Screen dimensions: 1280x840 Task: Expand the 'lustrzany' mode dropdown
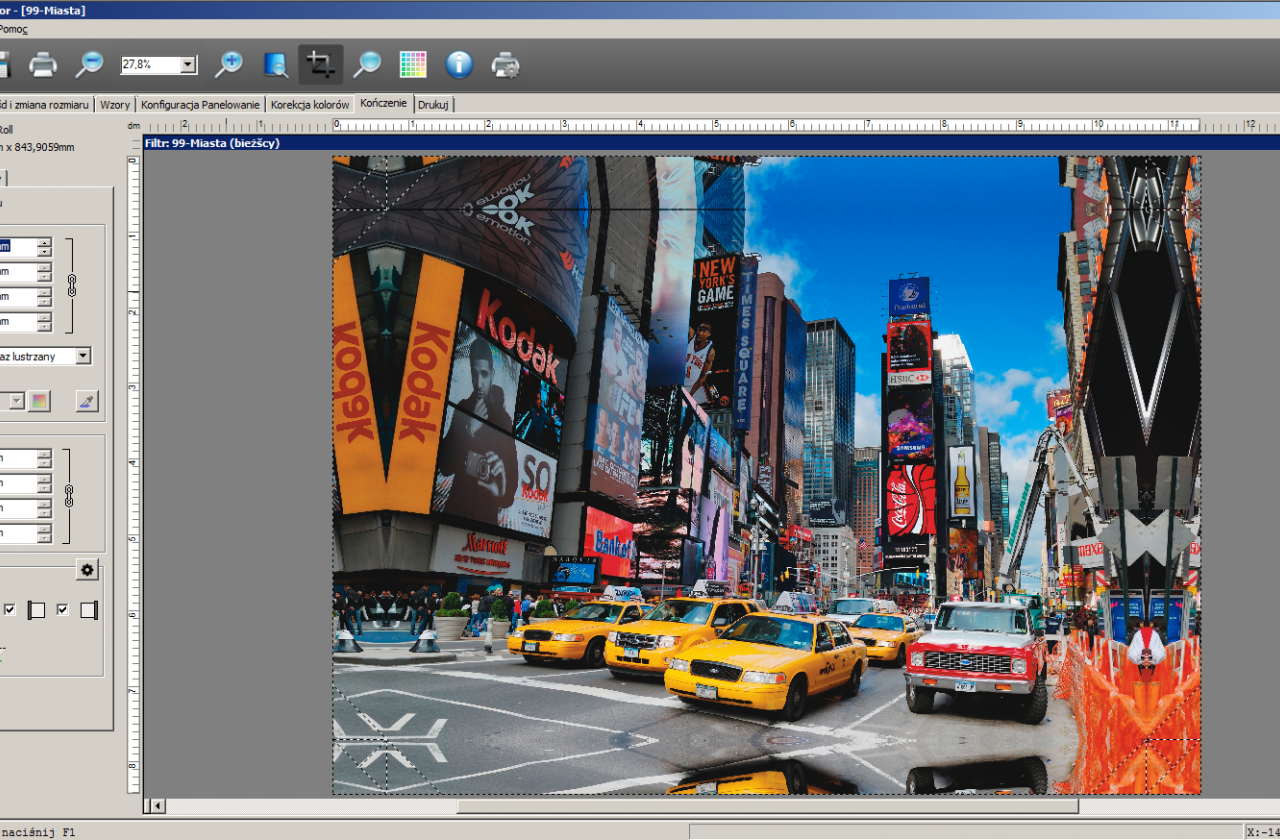(83, 356)
